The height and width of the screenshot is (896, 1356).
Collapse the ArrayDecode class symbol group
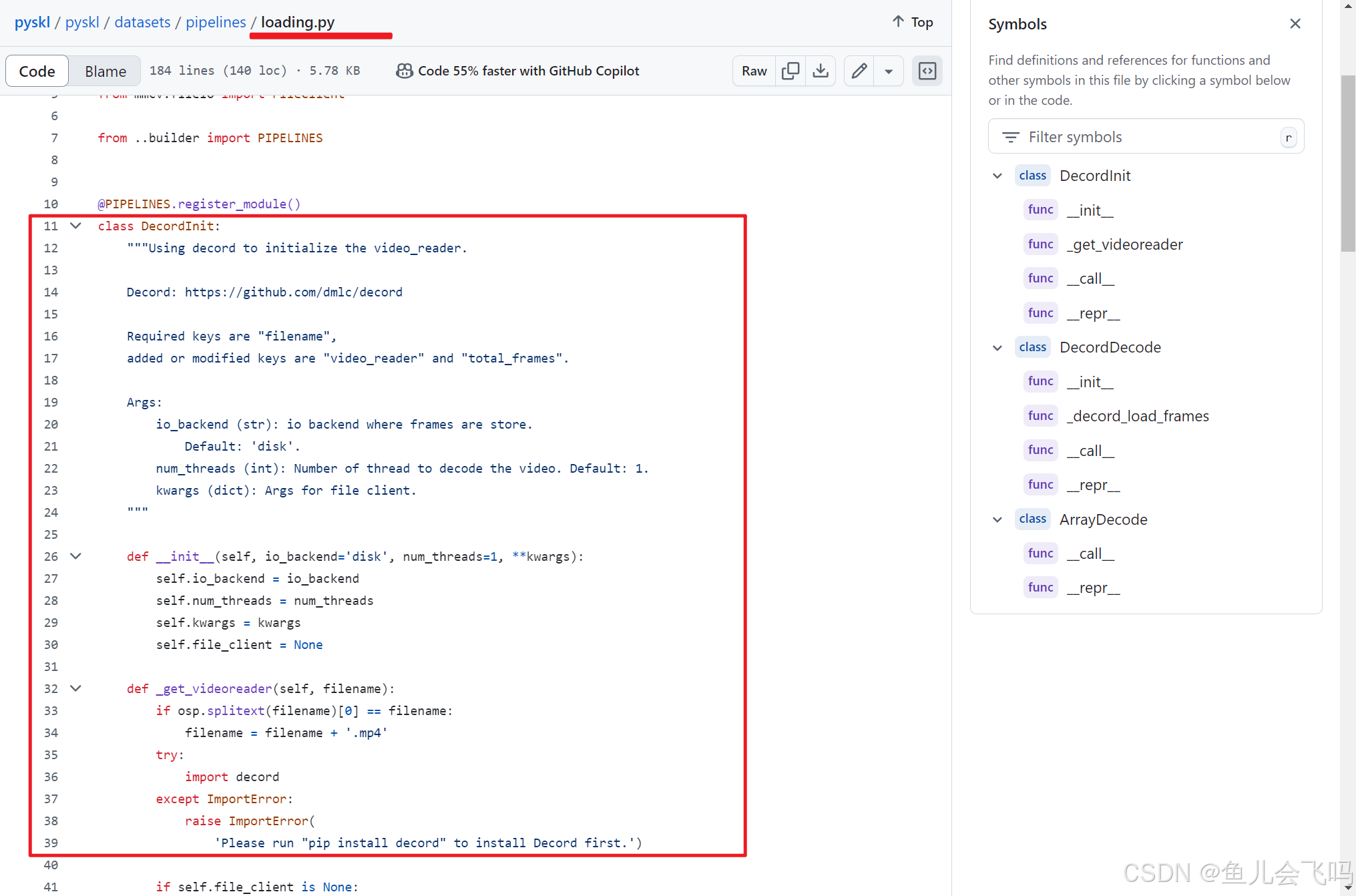coord(997,519)
